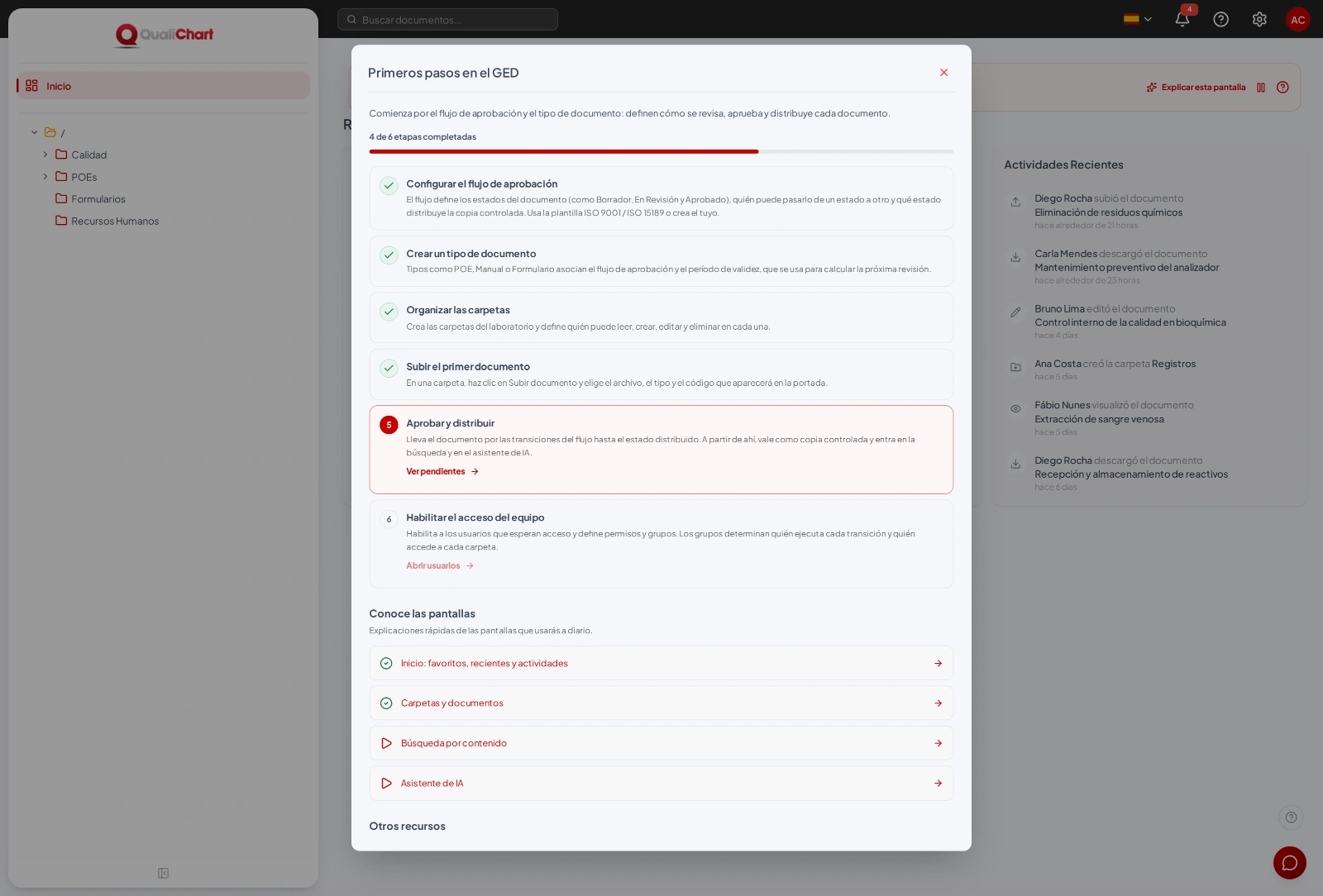Expand the Calidad folder
Image resolution: width=1323 pixels, height=896 pixels.
[45, 155]
